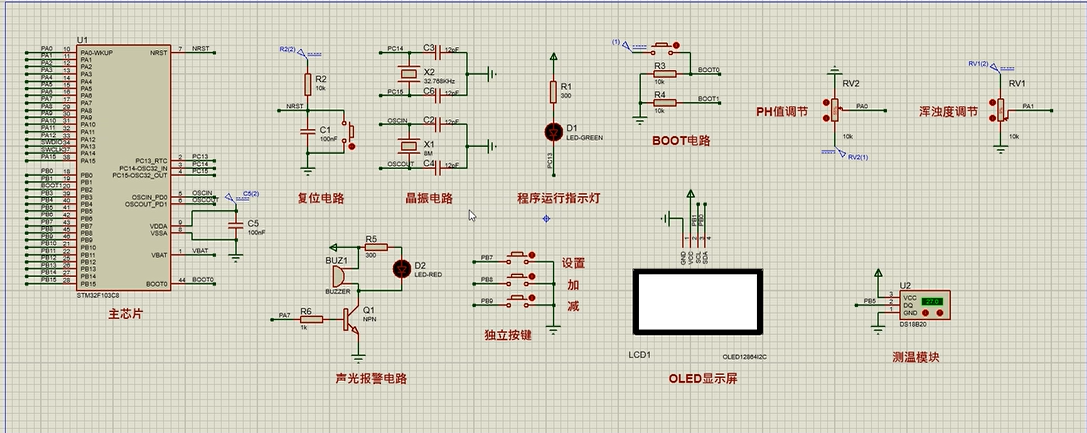Select the LCD1 OLED display screen
The height and width of the screenshot is (433, 1087).
(697, 301)
